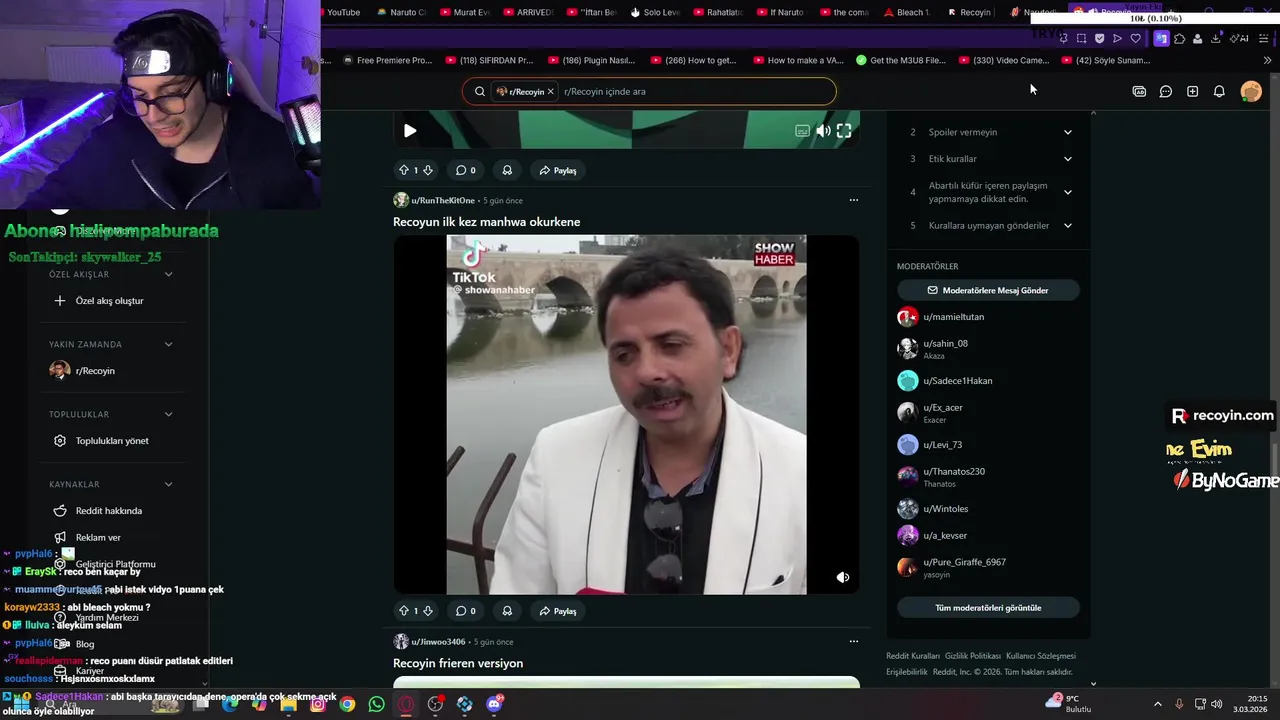The width and height of the screenshot is (1280, 720).
Task: Upvote the manhwa okurkene post
Action: click(404, 611)
